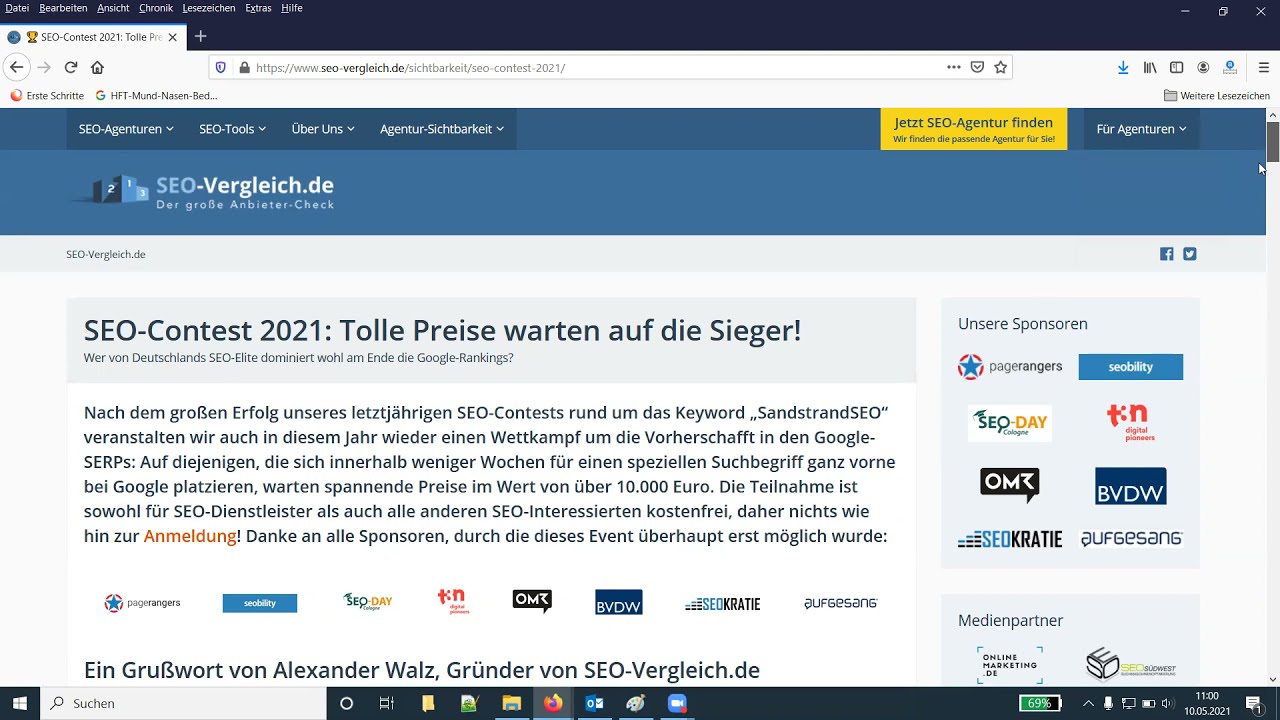The image size is (1280, 720).
Task: Open the Bearbeiten menu
Action: [63, 8]
